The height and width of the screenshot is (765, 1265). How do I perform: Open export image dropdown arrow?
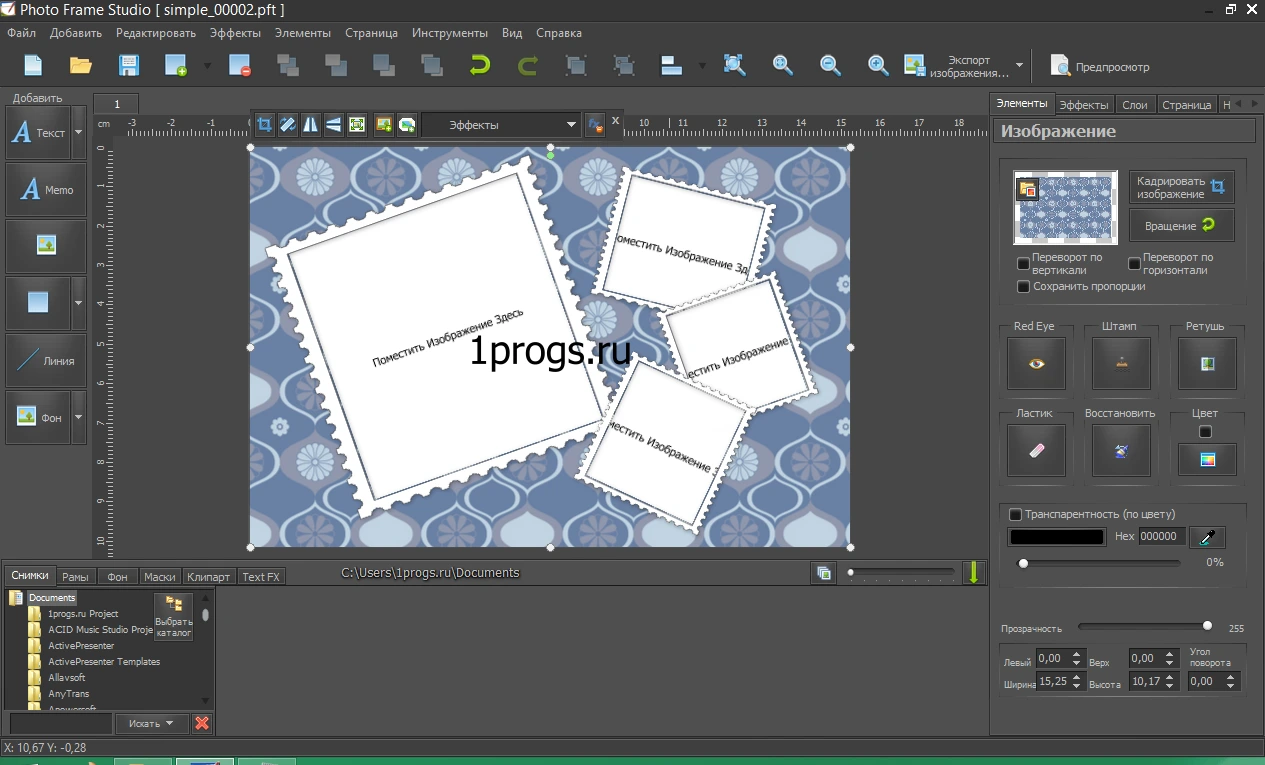(1019, 66)
